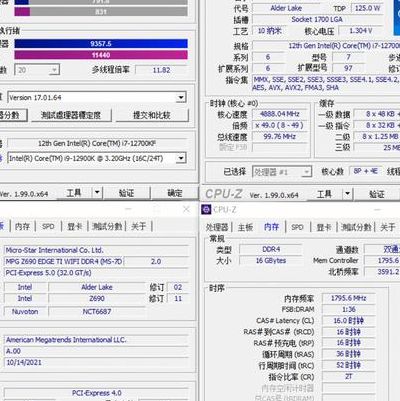Click the core voltage value 1.304 V
Screen dimensions: 400x401
[361, 31]
